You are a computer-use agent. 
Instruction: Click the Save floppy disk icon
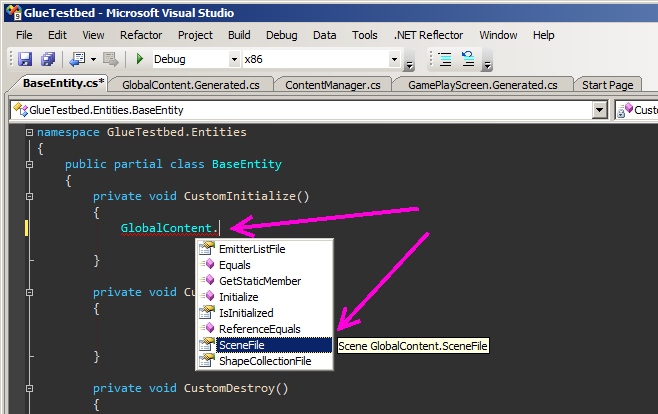(x=25, y=59)
